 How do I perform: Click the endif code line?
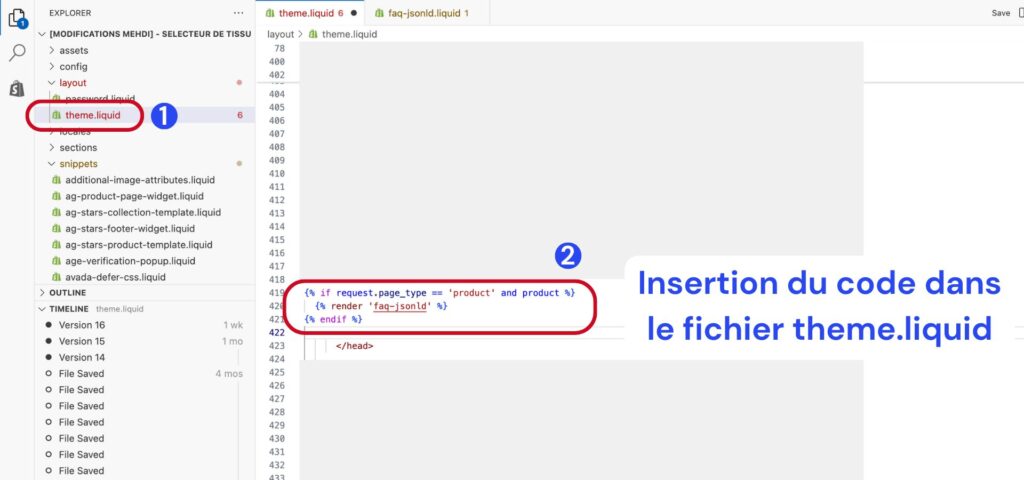coord(333,319)
